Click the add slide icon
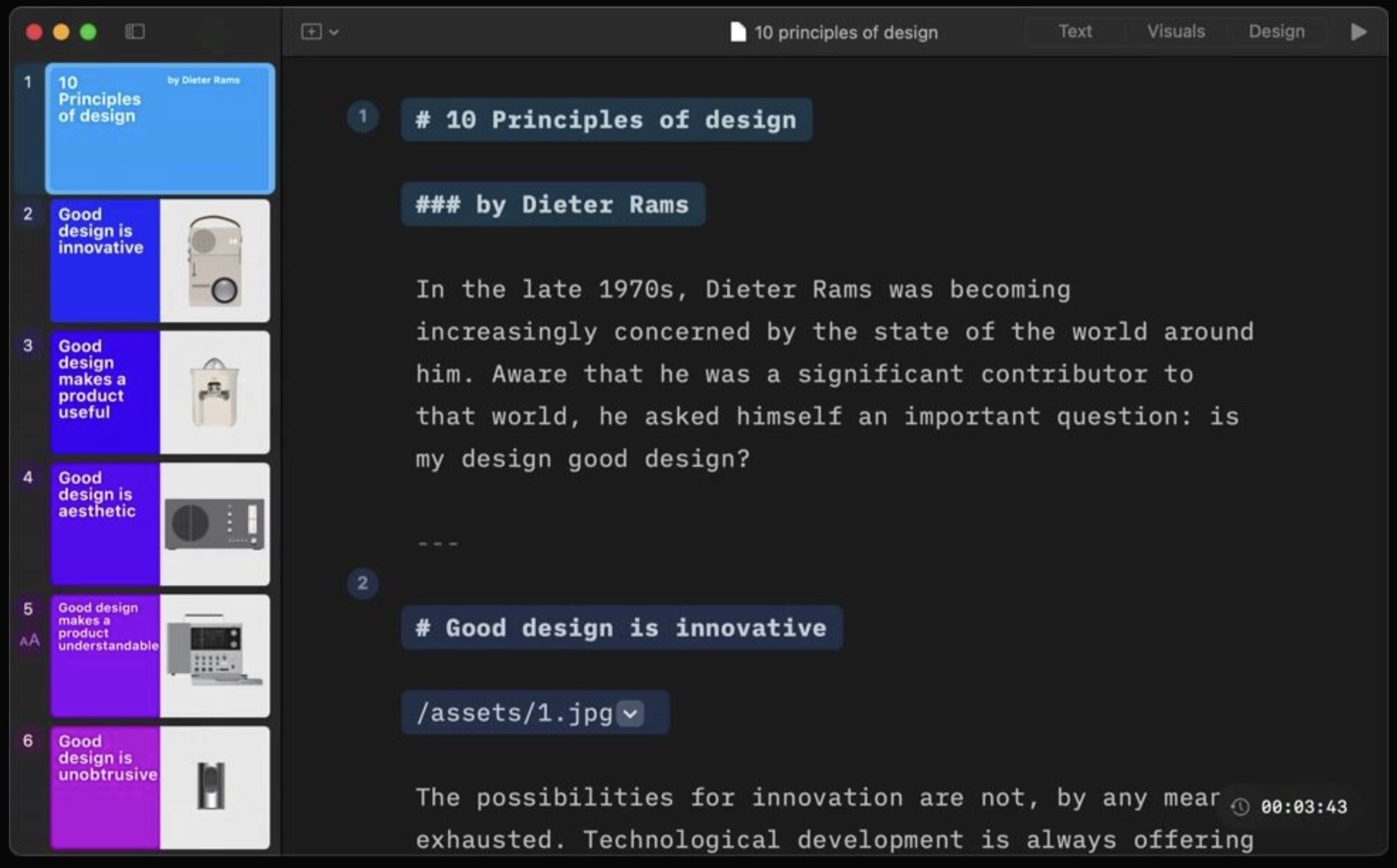Image resolution: width=1397 pixels, height=868 pixels. click(312, 32)
